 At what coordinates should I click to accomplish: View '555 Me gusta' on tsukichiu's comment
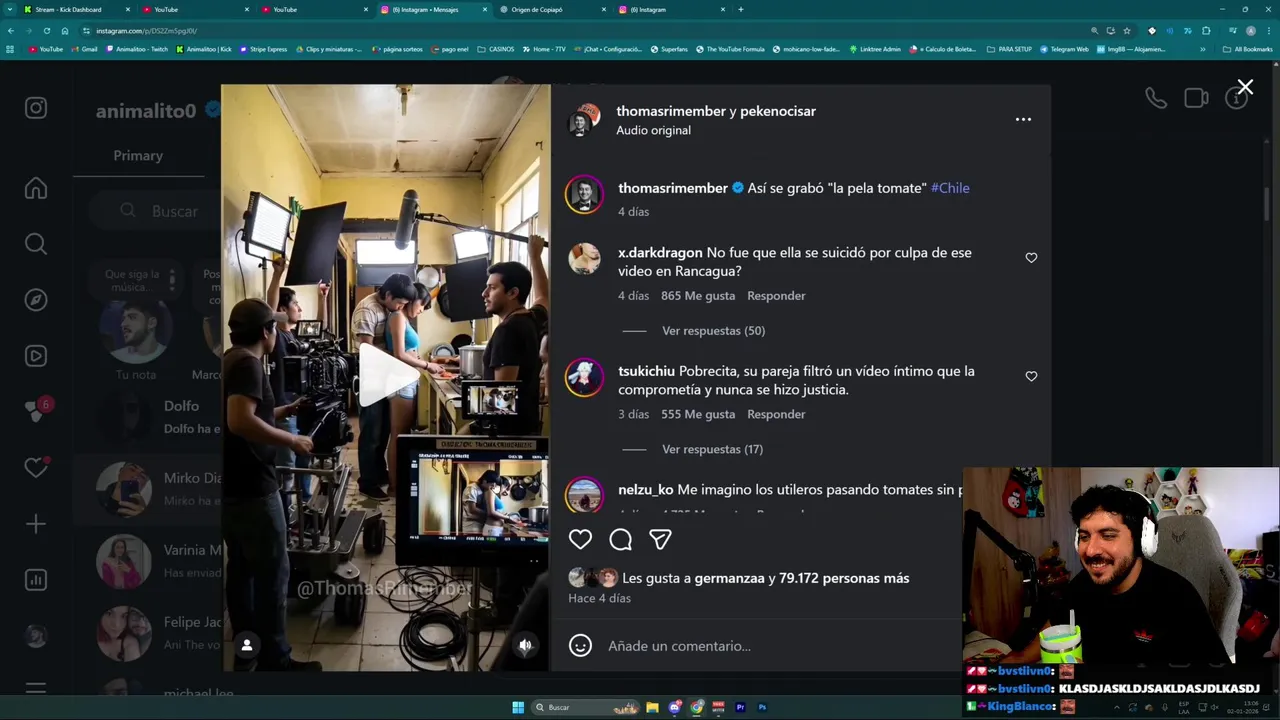click(698, 414)
